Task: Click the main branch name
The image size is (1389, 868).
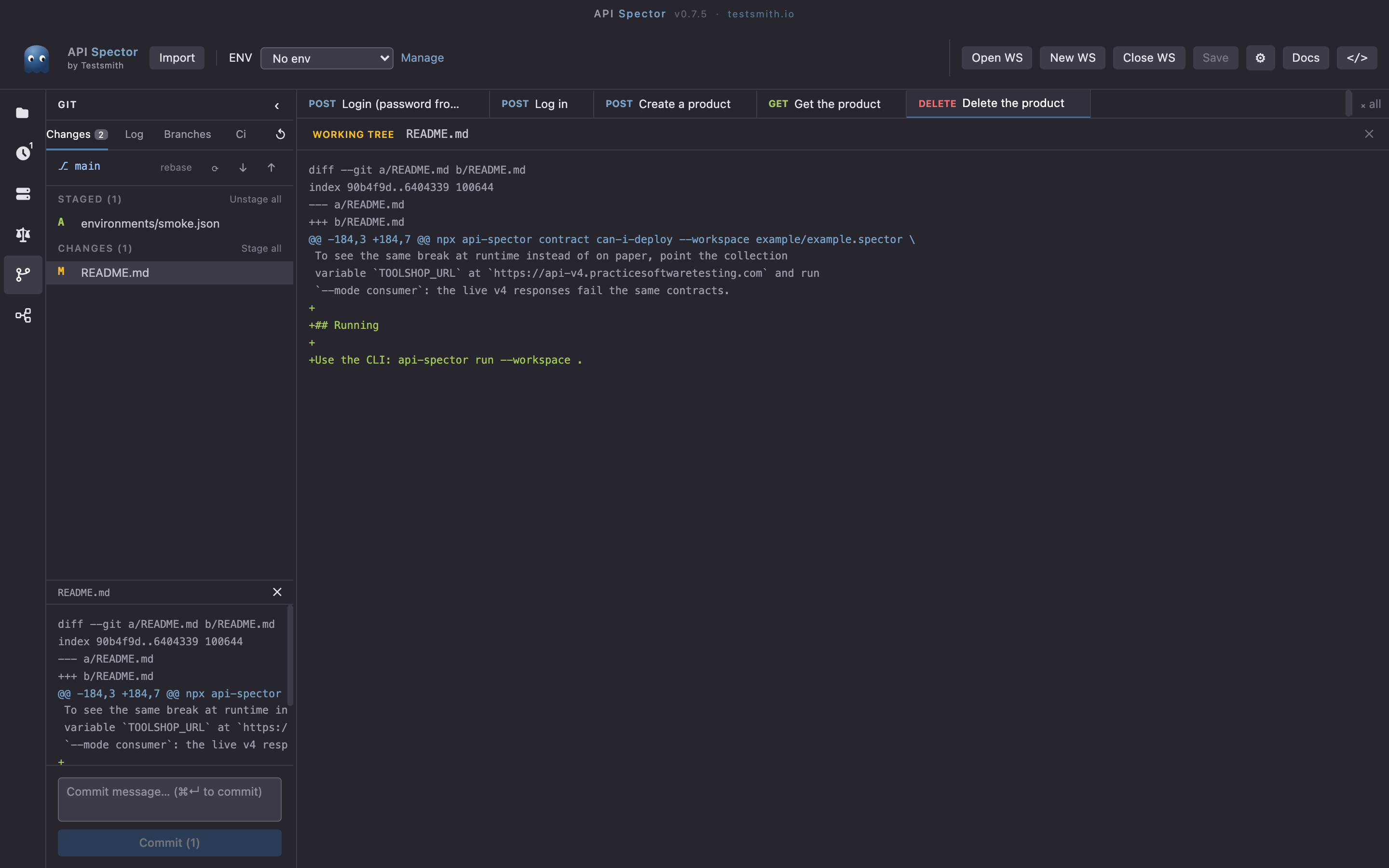Action: [x=87, y=166]
